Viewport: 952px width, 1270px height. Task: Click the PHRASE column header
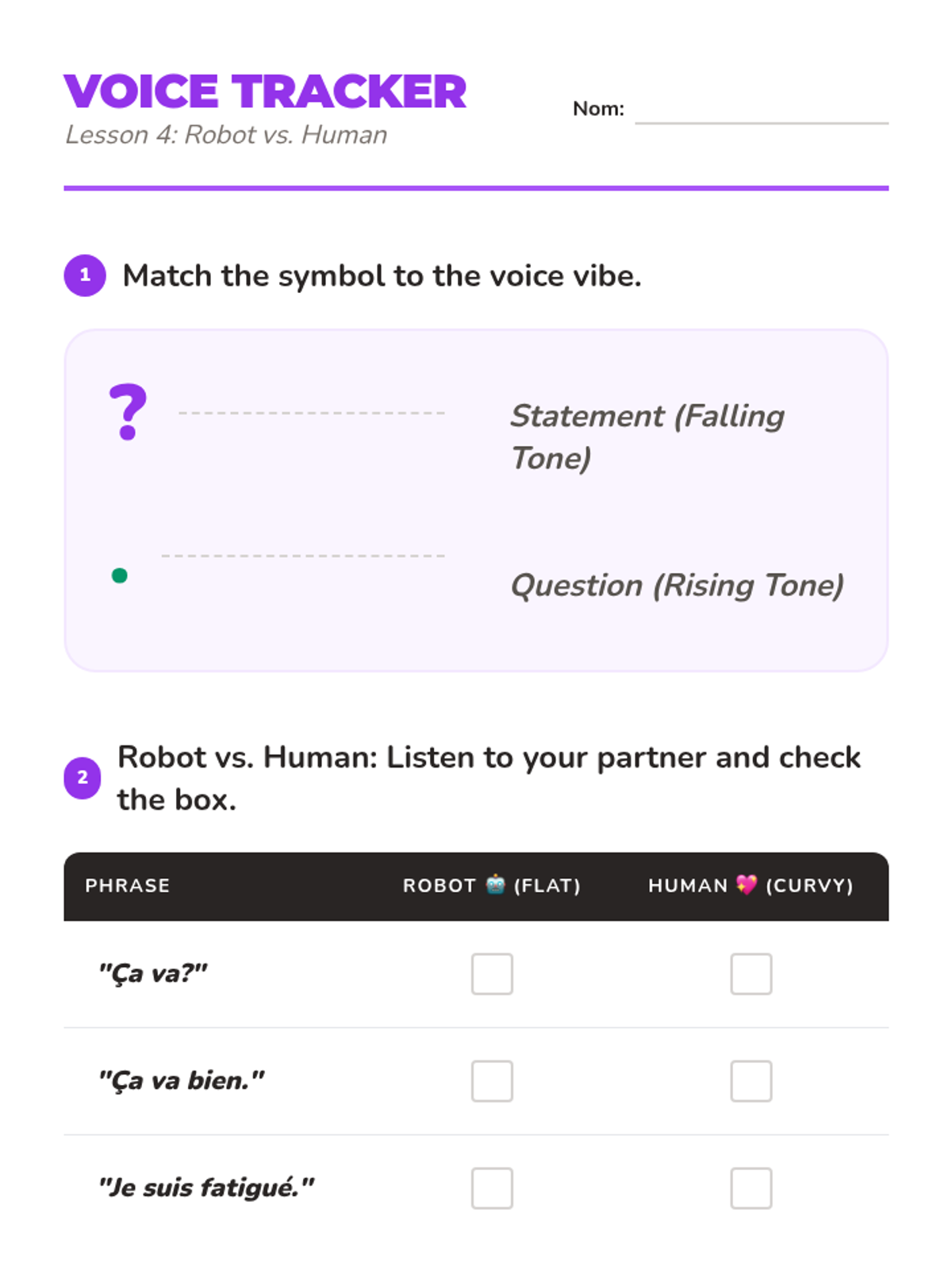point(128,885)
